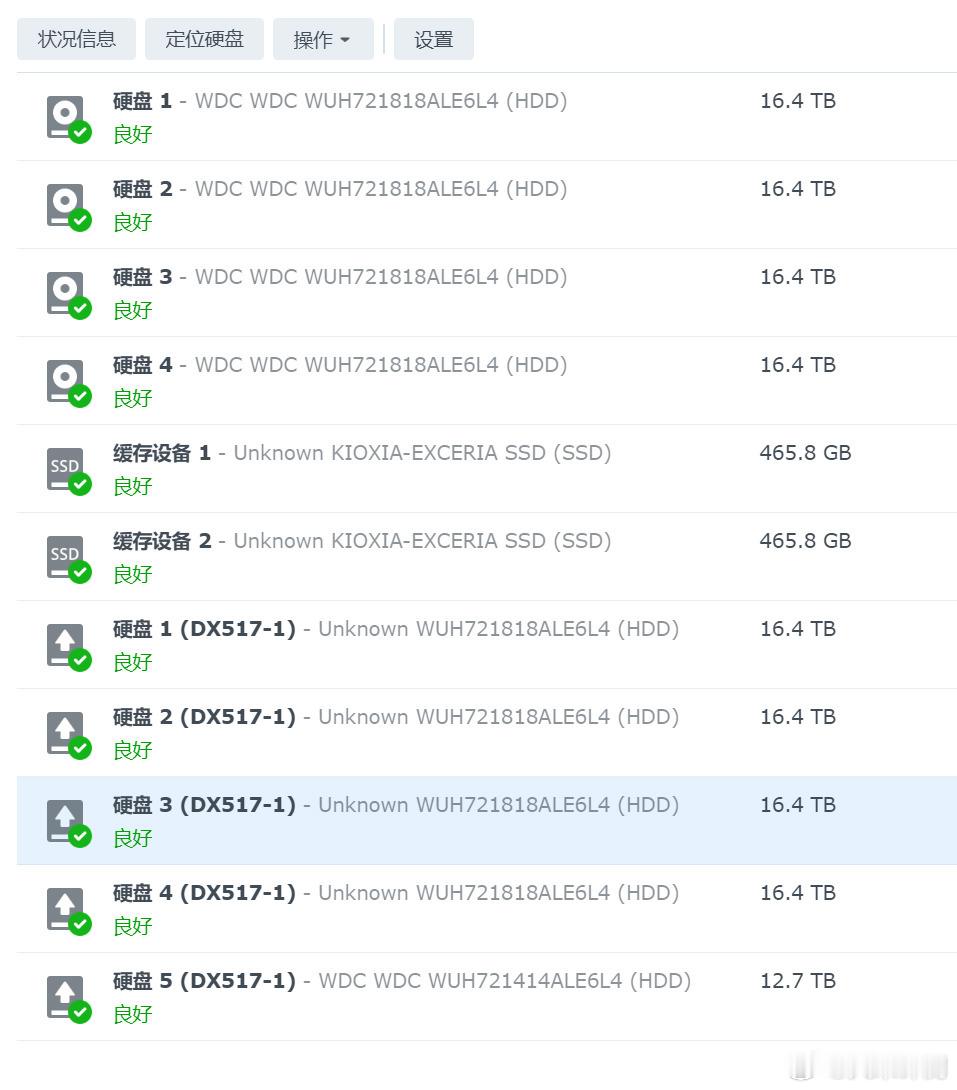Select the 硬盘 3 HDD icon
Image resolution: width=957 pixels, height=1090 pixels.
tap(66, 291)
